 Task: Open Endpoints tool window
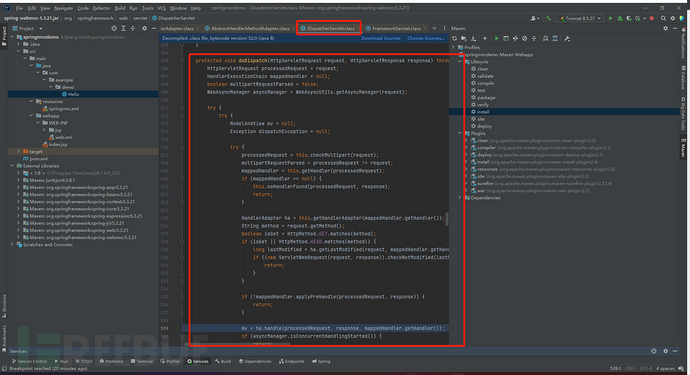pyautogui.click(x=291, y=361)
